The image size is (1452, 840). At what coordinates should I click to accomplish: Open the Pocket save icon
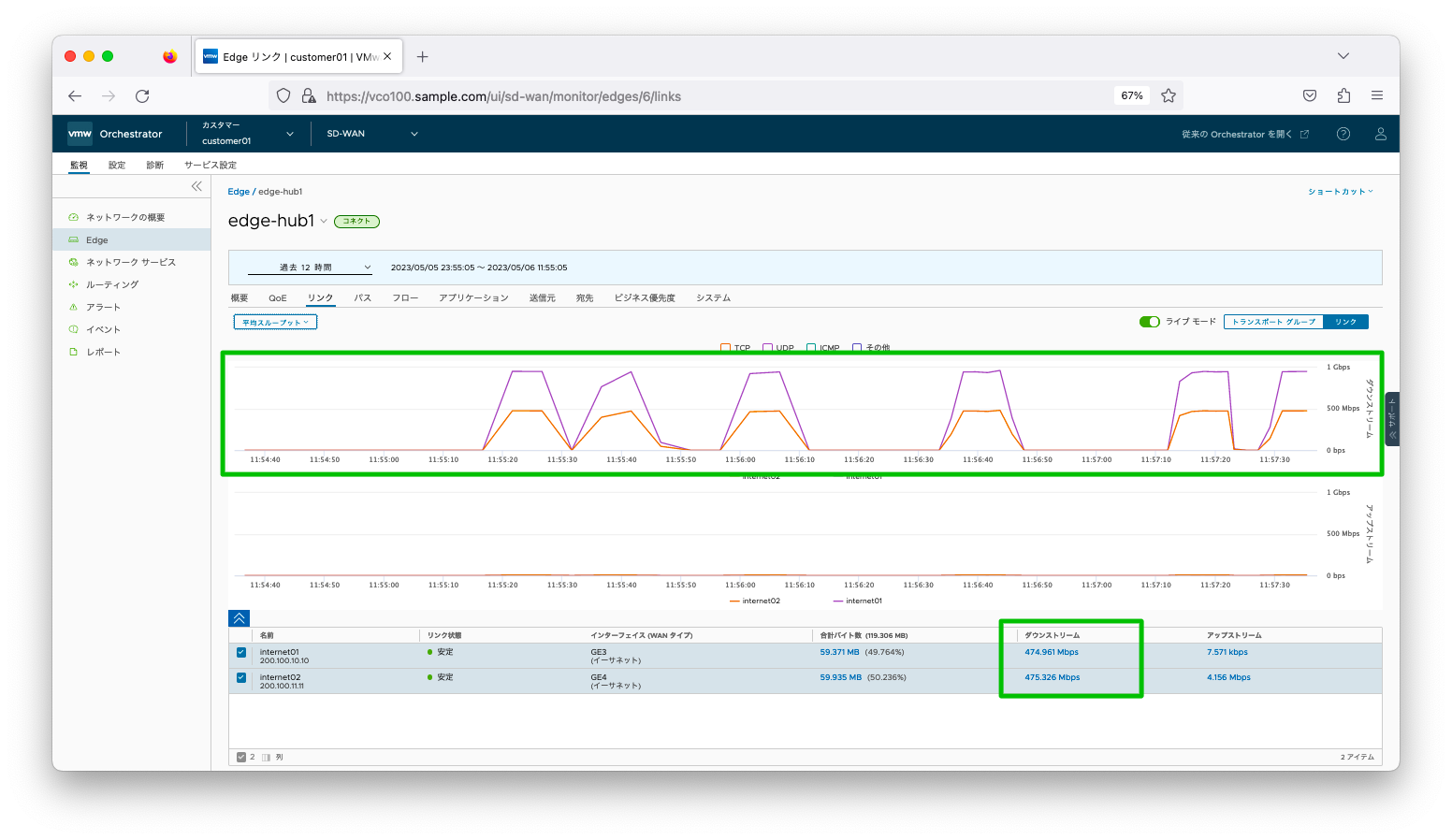click(1310, 95)
